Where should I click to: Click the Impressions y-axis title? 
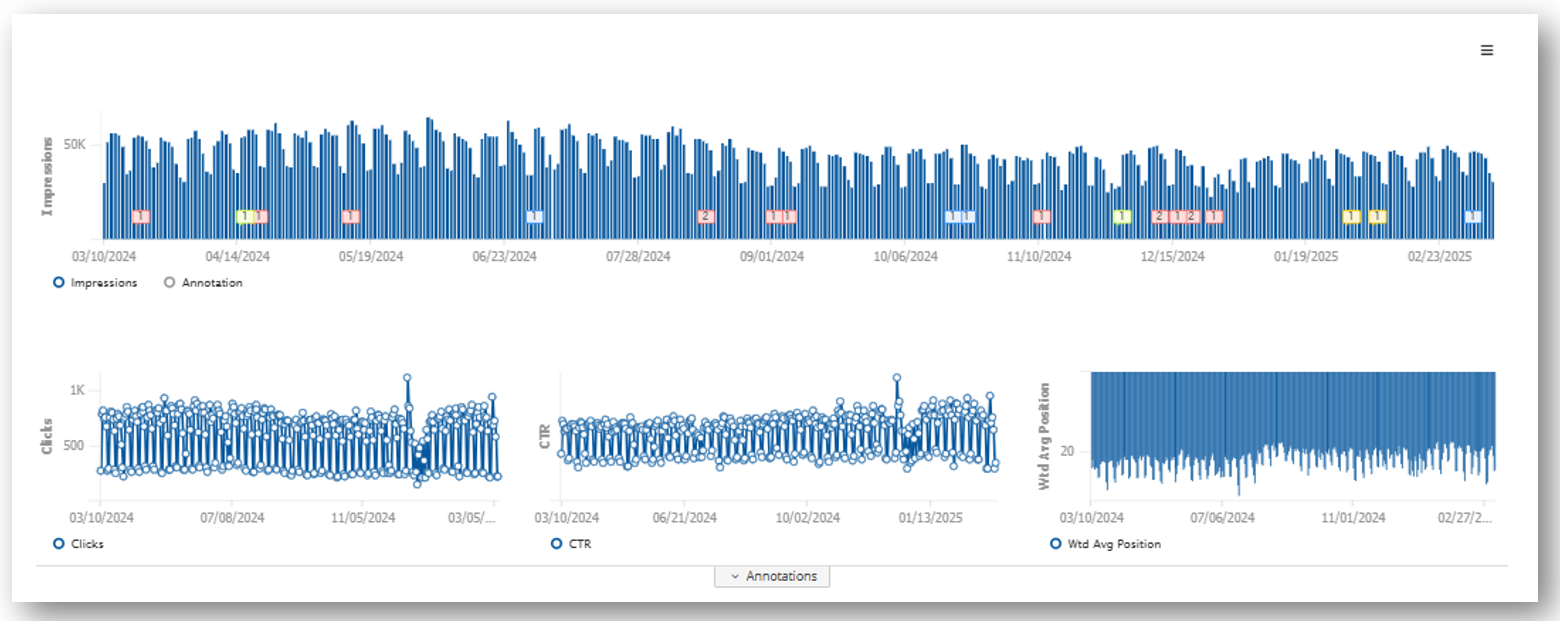pos(47,177)
